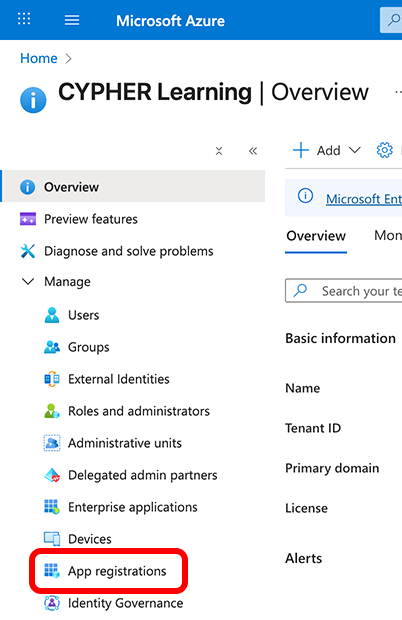The image size is (402, 620).
Task: Click the breadcrumb chevron after Home
Action: (69, 59)
